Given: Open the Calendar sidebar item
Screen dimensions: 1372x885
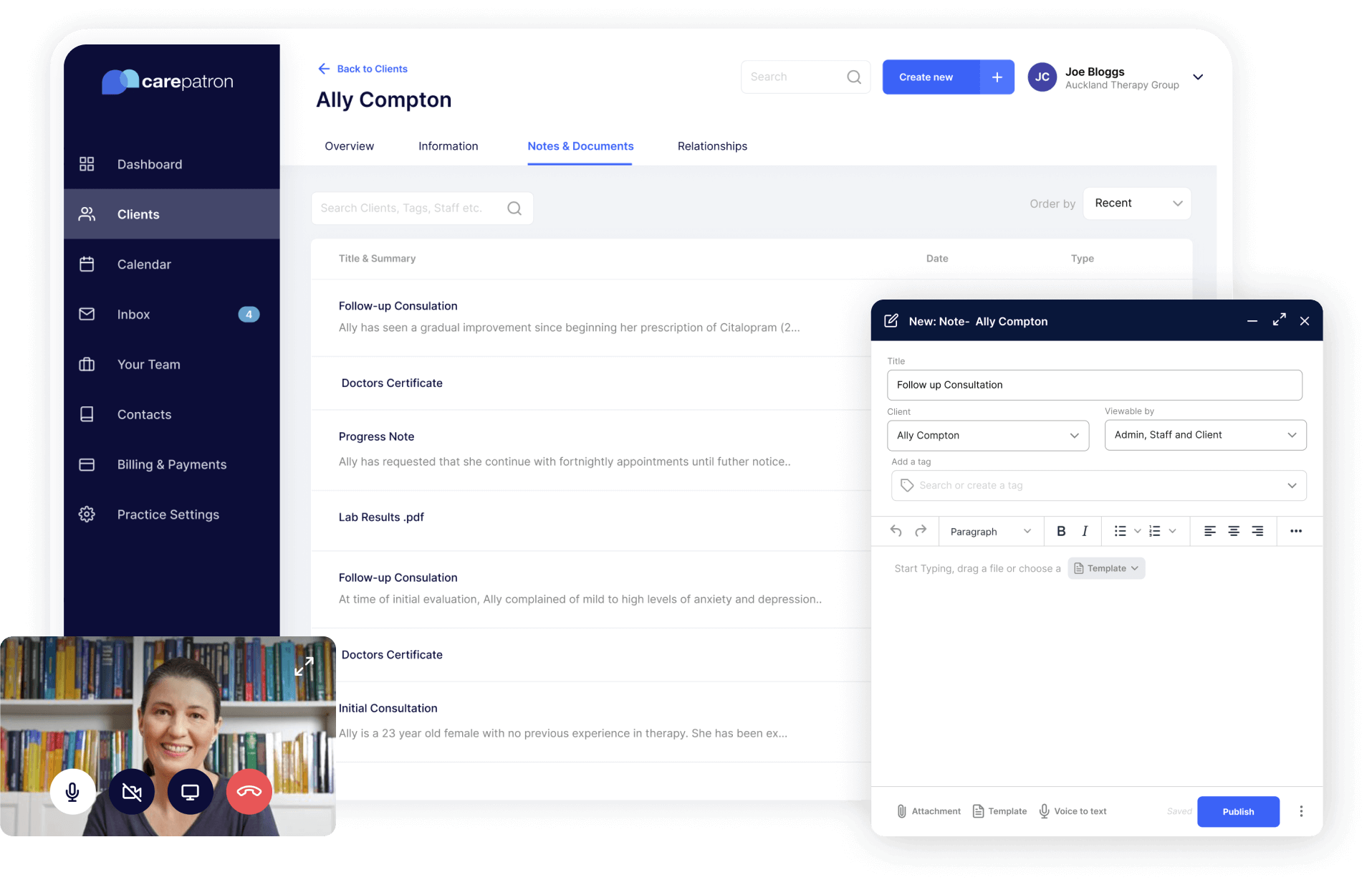Looking at the screenshot, I should click(171, 264).
